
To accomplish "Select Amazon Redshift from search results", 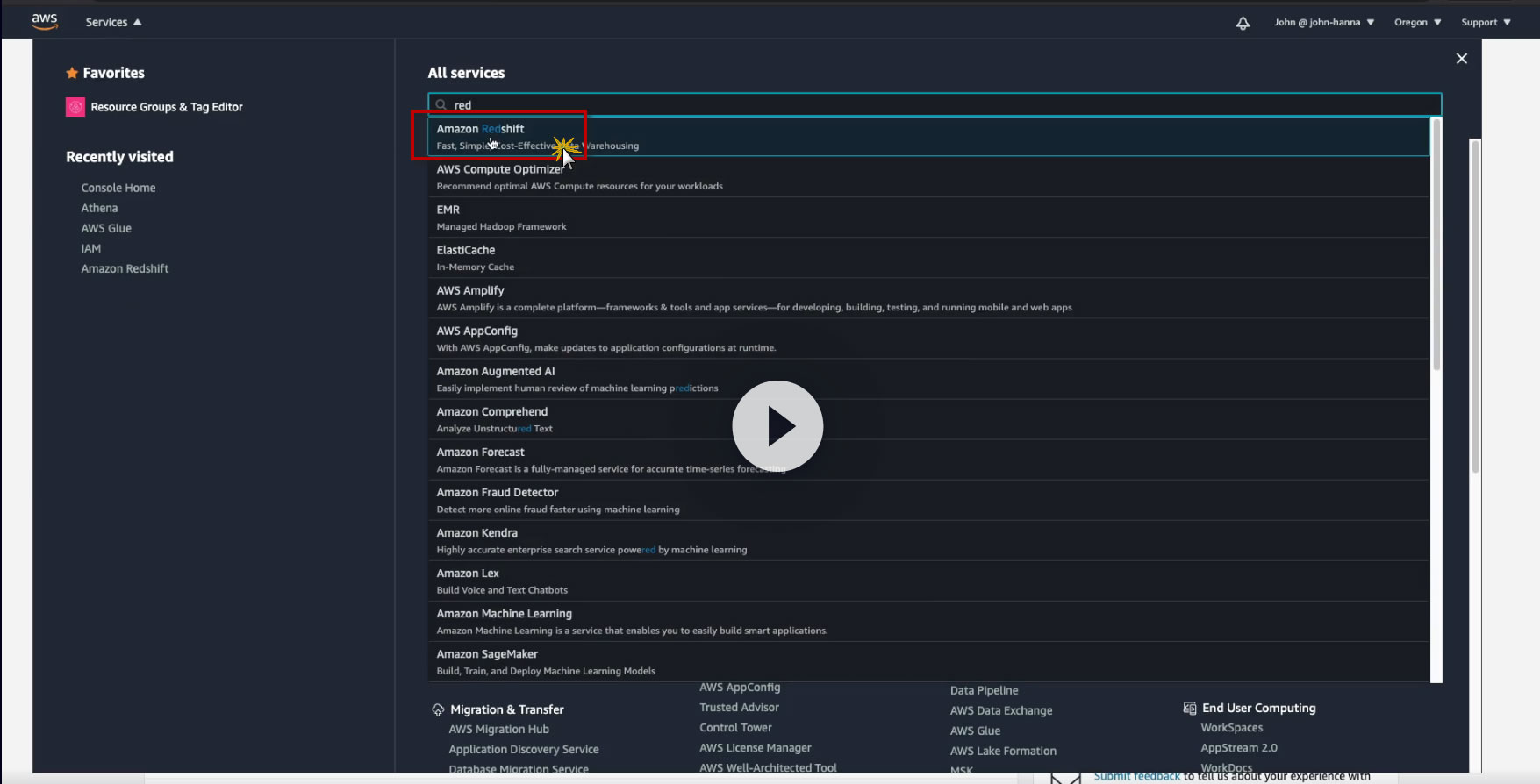I will pyautogui.click(x=928, y=137).
